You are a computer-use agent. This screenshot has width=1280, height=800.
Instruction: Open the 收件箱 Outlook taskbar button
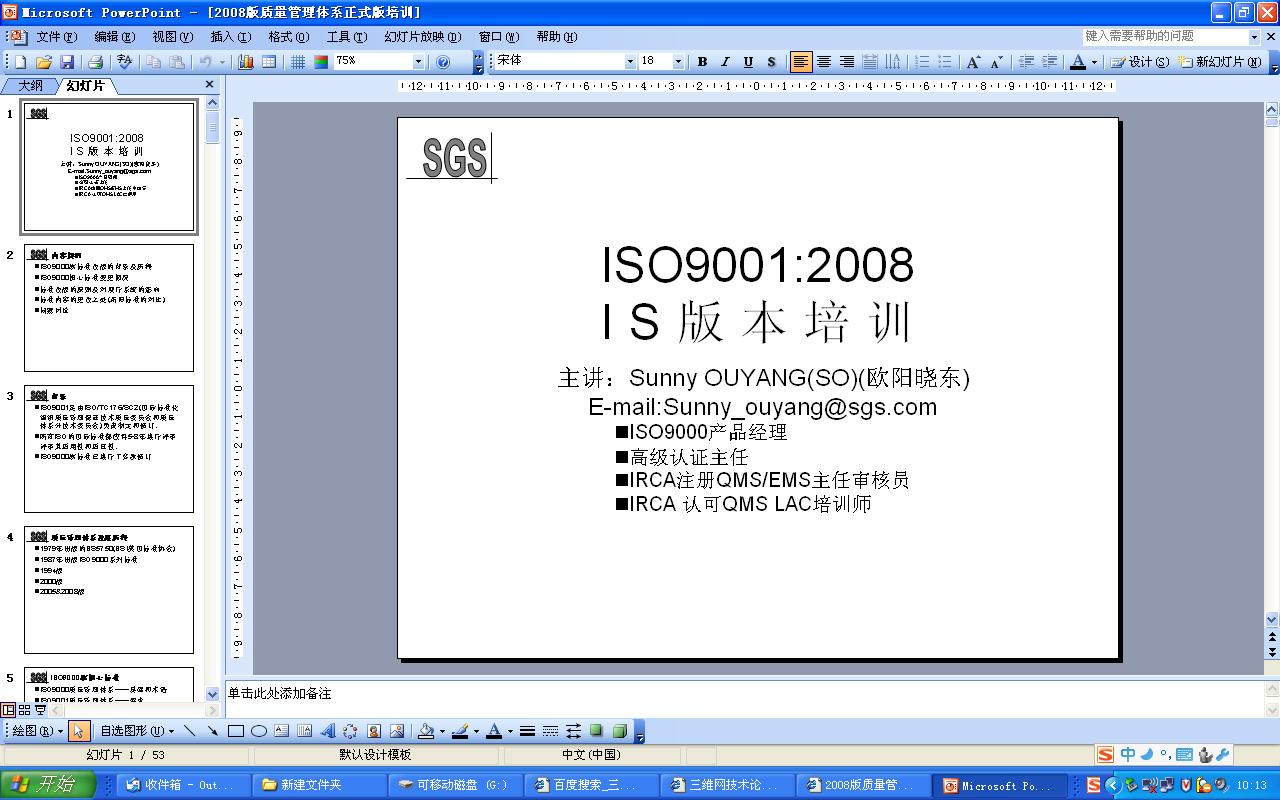(x=183, y=785)
